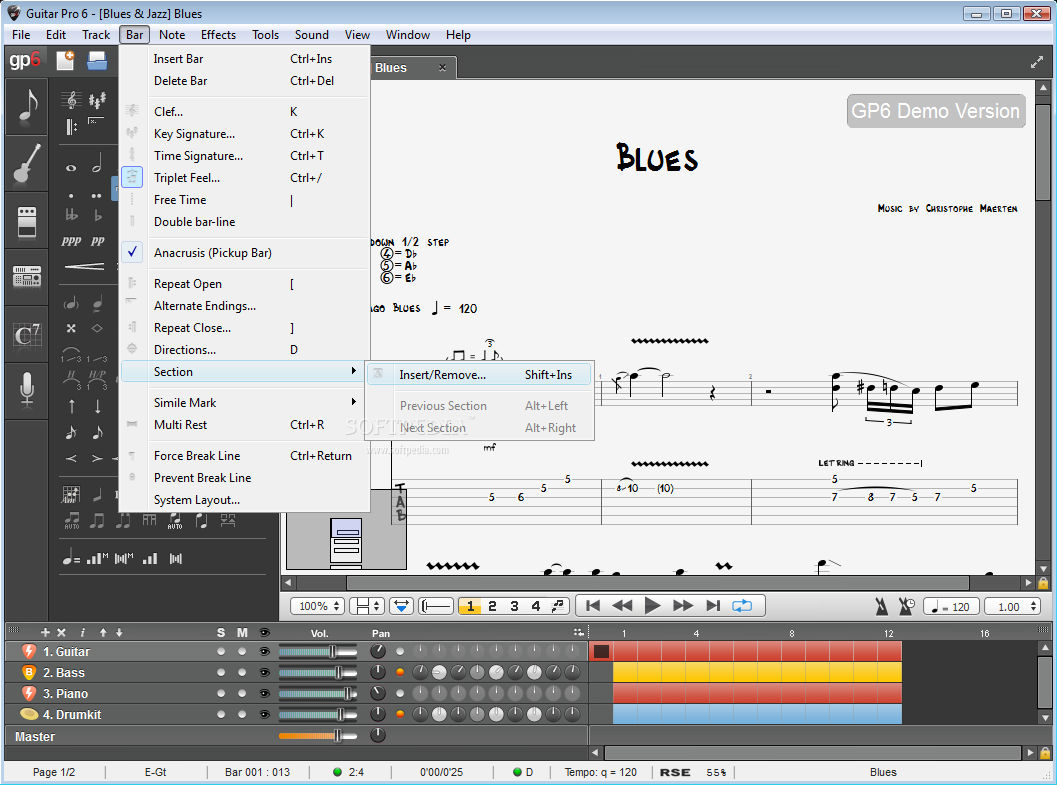Viewport: 1057px width, 785px height.
Task: Mute the Drumkit track
Action: pyautogui.click(x=242, y=714)
